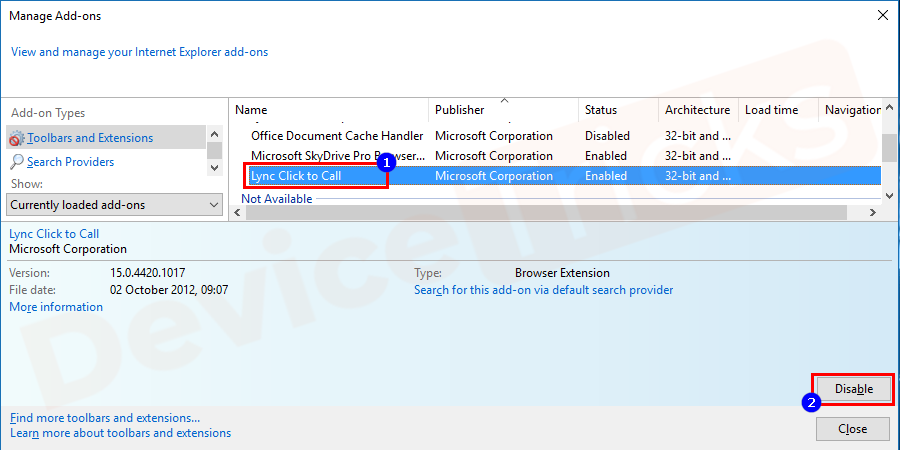
Task: Sort by Status column header
Action: (x=618, y=110)
